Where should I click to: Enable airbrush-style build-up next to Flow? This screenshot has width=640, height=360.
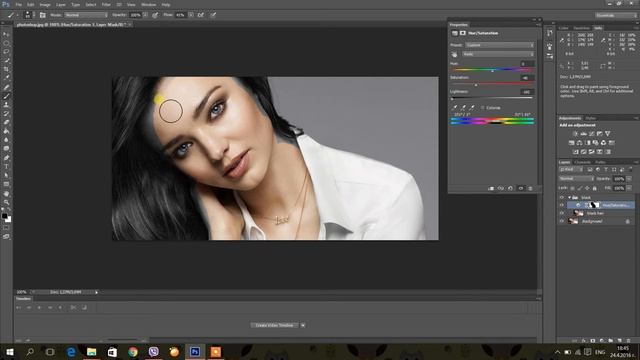201,15
